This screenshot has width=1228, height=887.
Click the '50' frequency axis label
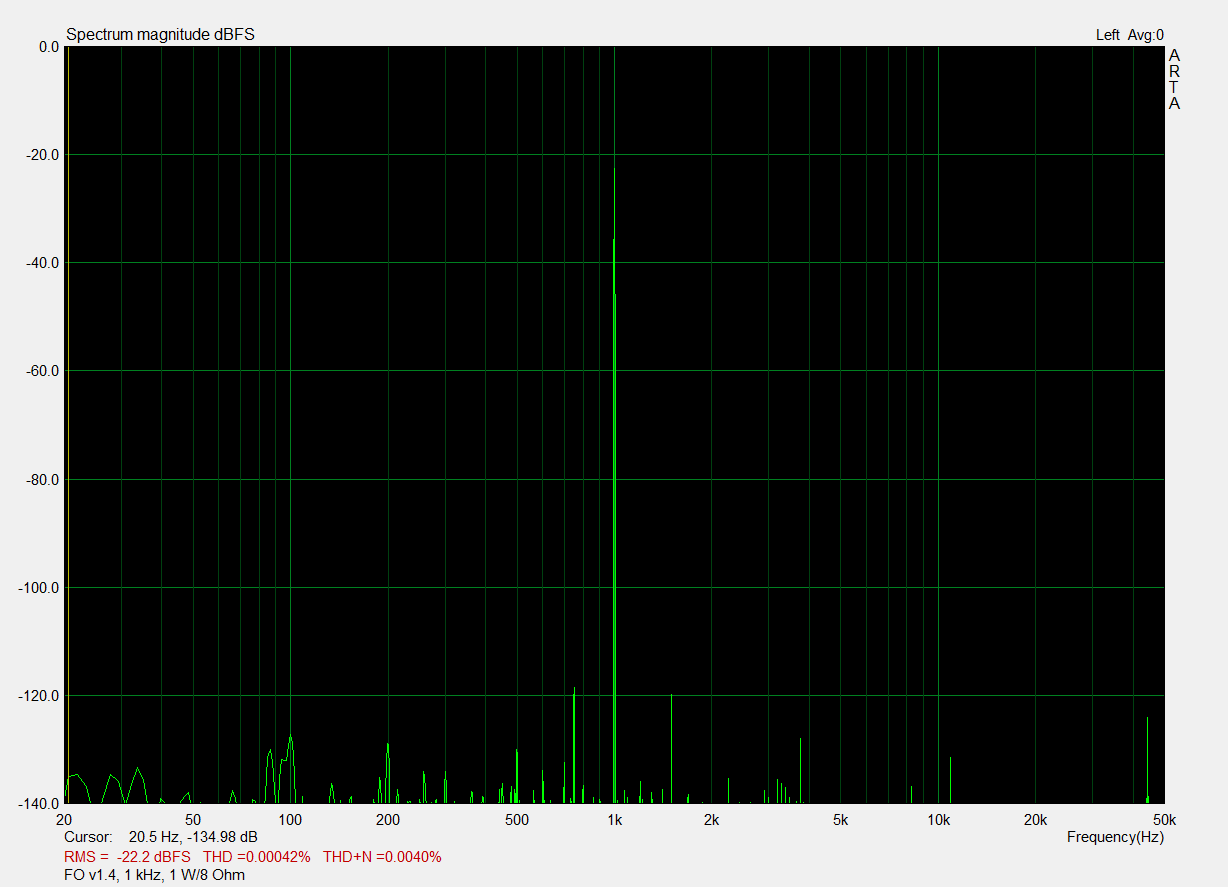[x=193, y=820]
